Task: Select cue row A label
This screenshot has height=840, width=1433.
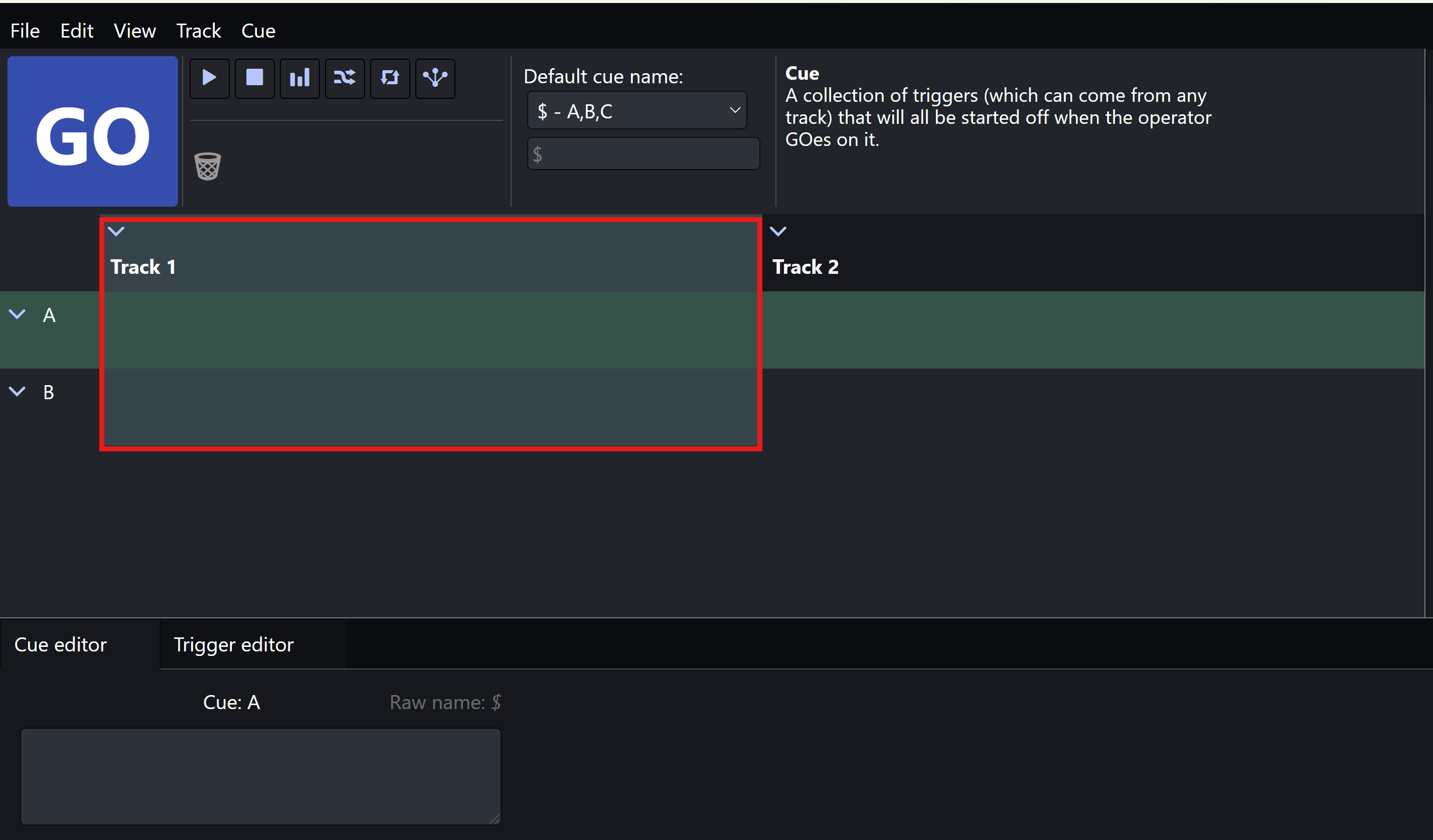Action: [x=50, y=315]
